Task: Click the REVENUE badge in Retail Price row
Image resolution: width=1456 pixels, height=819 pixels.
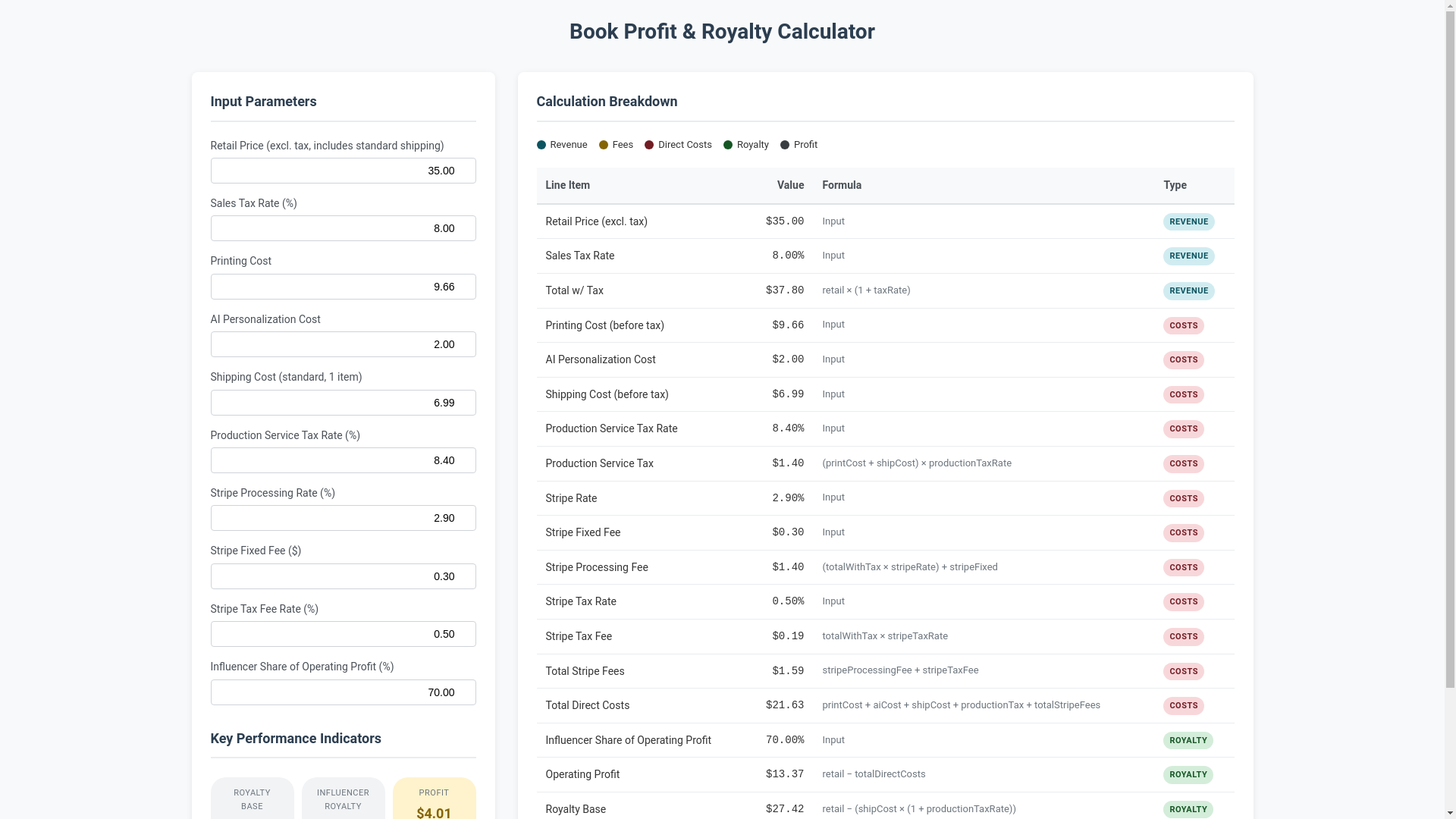Action: [x=1188, y=222]
